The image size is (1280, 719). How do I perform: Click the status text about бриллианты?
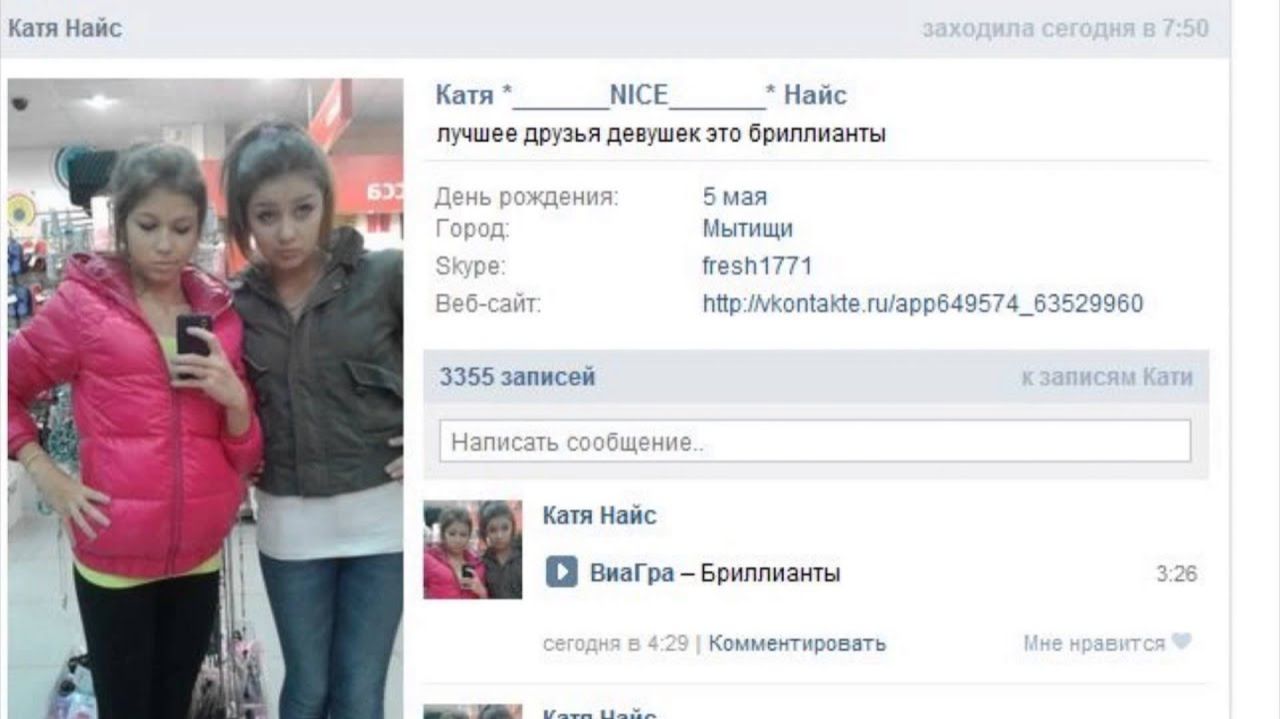coord(661,133)
